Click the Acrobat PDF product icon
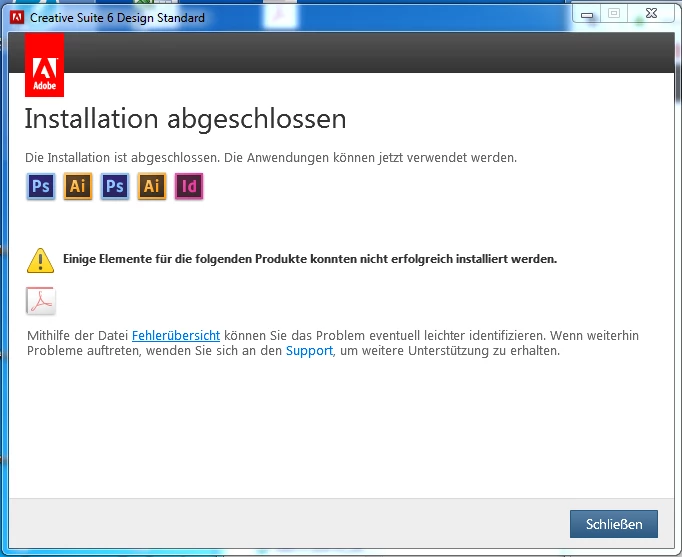 coord(41,300)
